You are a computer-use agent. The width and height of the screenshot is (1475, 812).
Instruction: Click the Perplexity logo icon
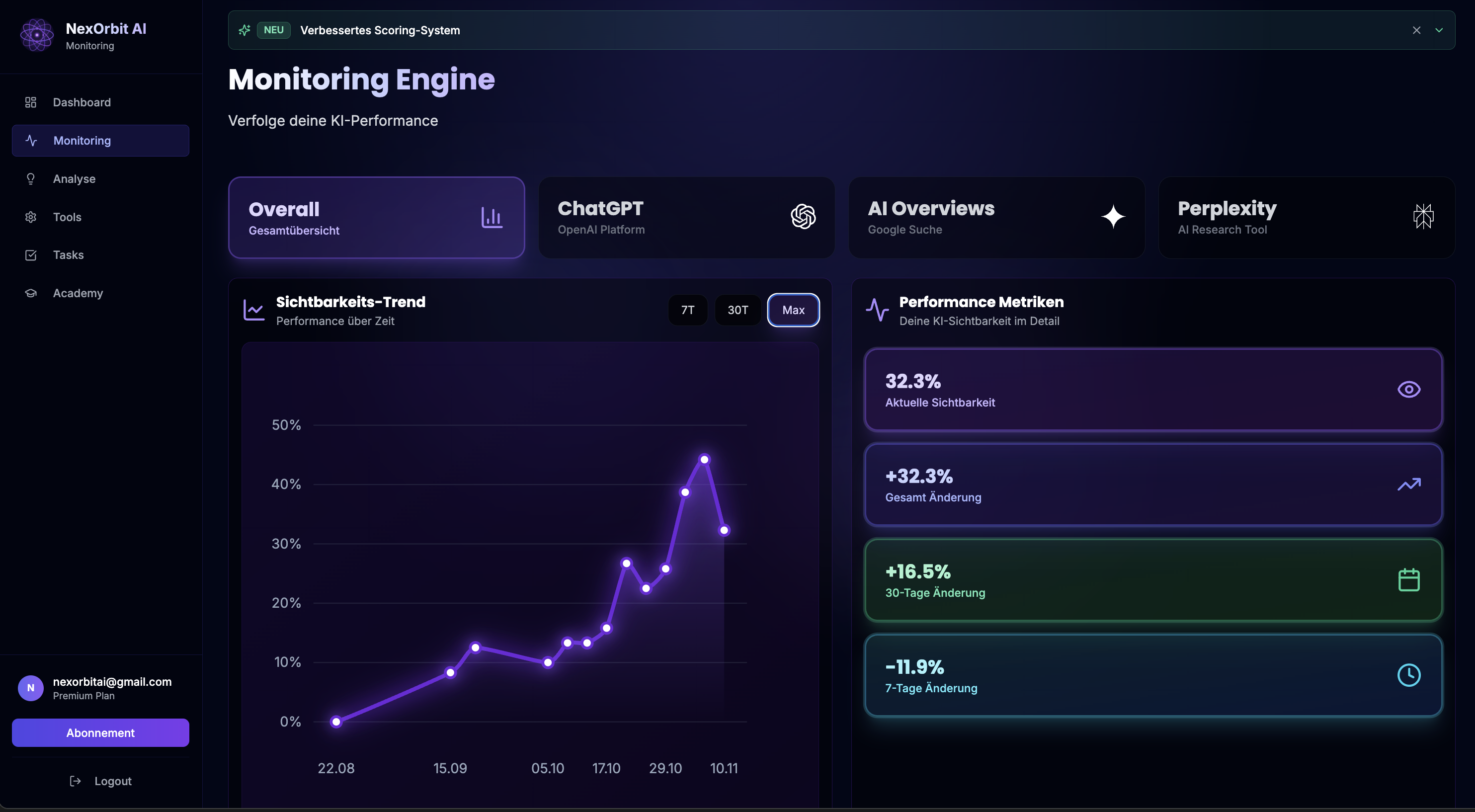pos(1423,217)
